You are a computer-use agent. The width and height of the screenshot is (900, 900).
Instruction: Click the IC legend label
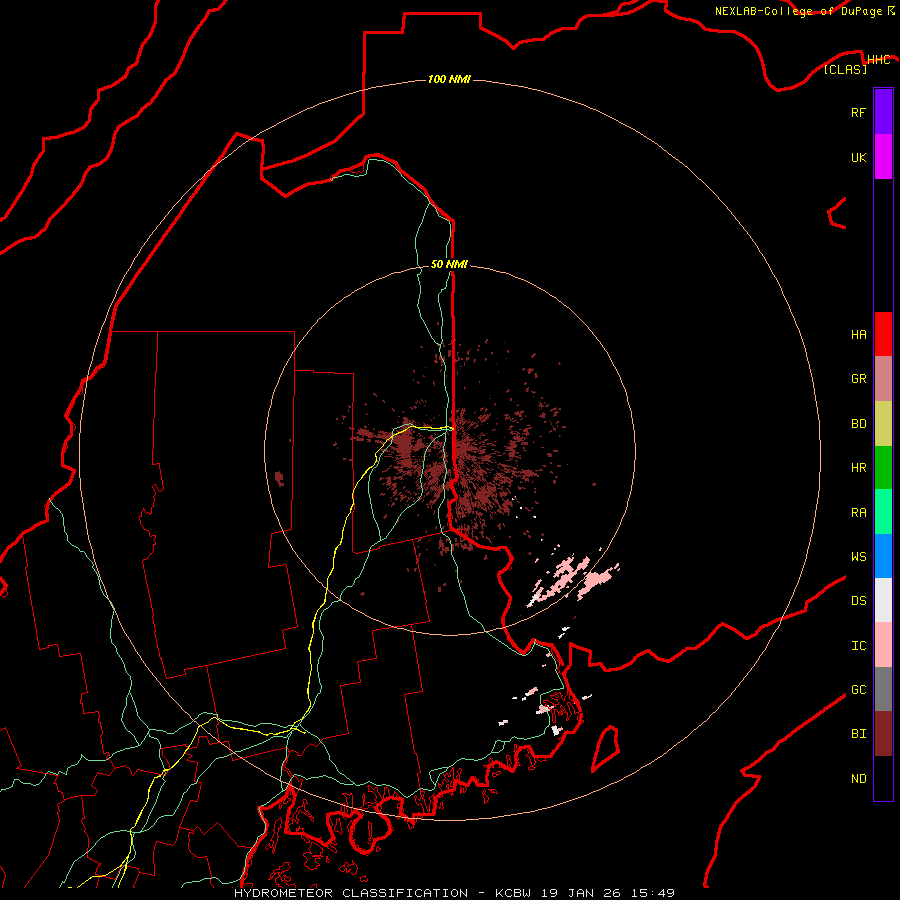(858, 645)
